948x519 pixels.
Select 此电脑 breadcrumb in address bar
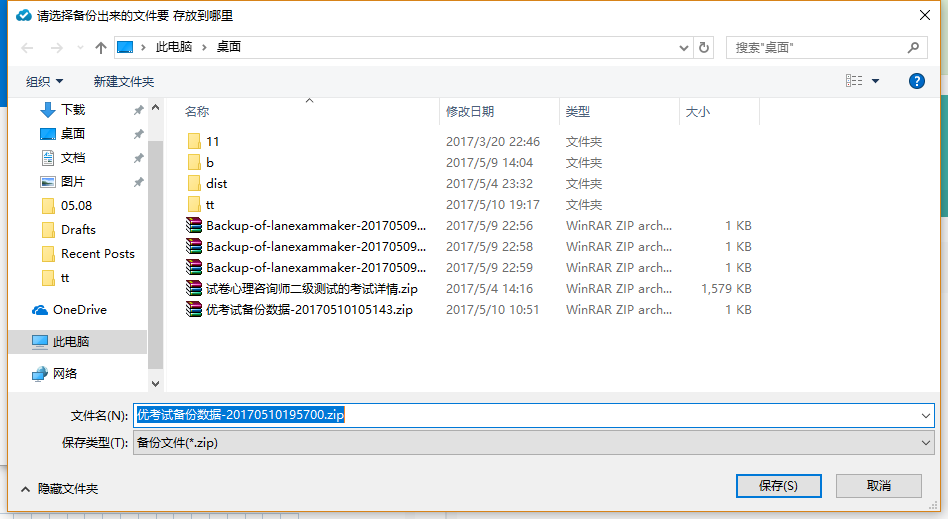[x=174, y=47]
